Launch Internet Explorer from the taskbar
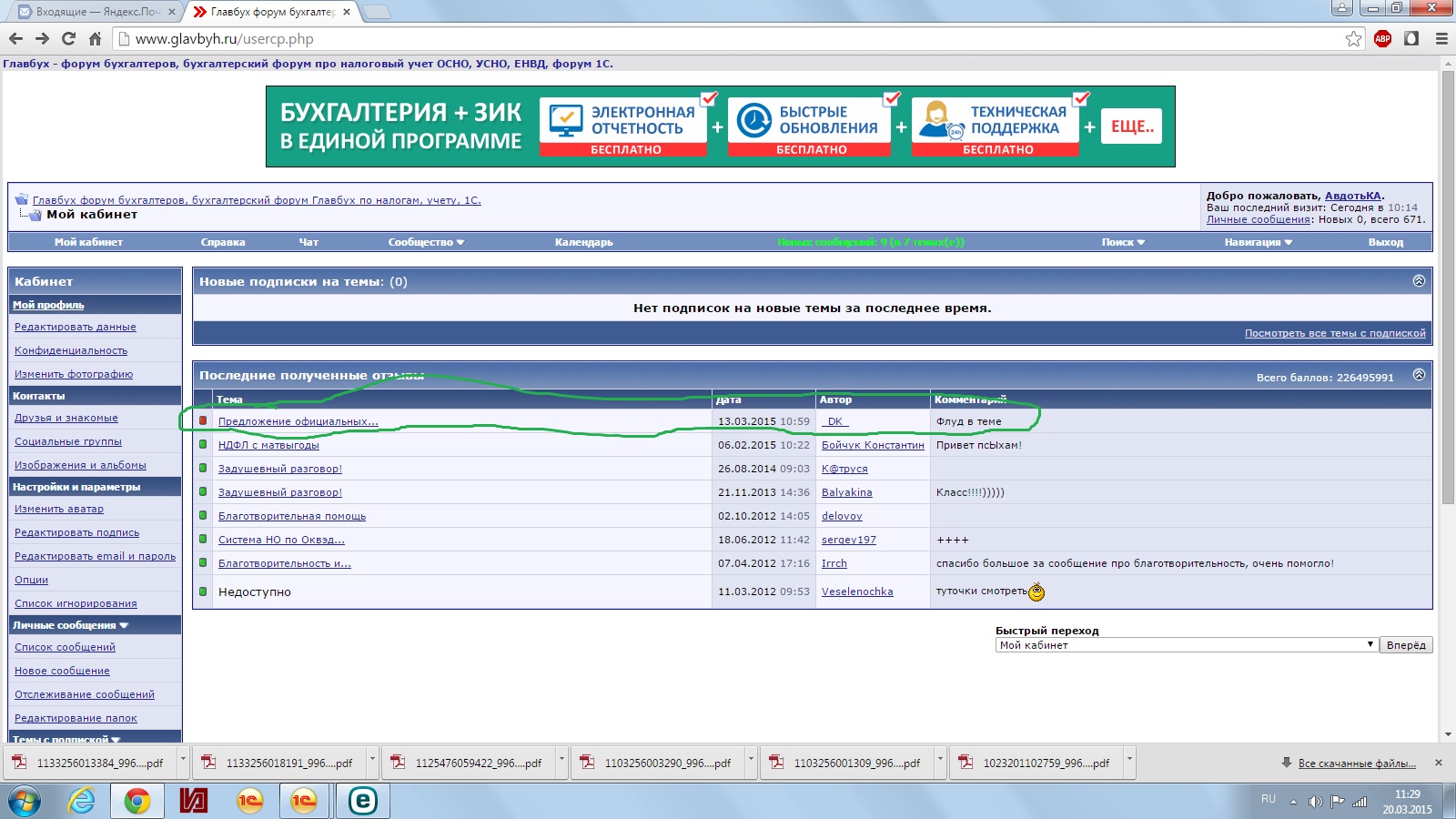This screenshot has height=819, width=1456. 82,801
